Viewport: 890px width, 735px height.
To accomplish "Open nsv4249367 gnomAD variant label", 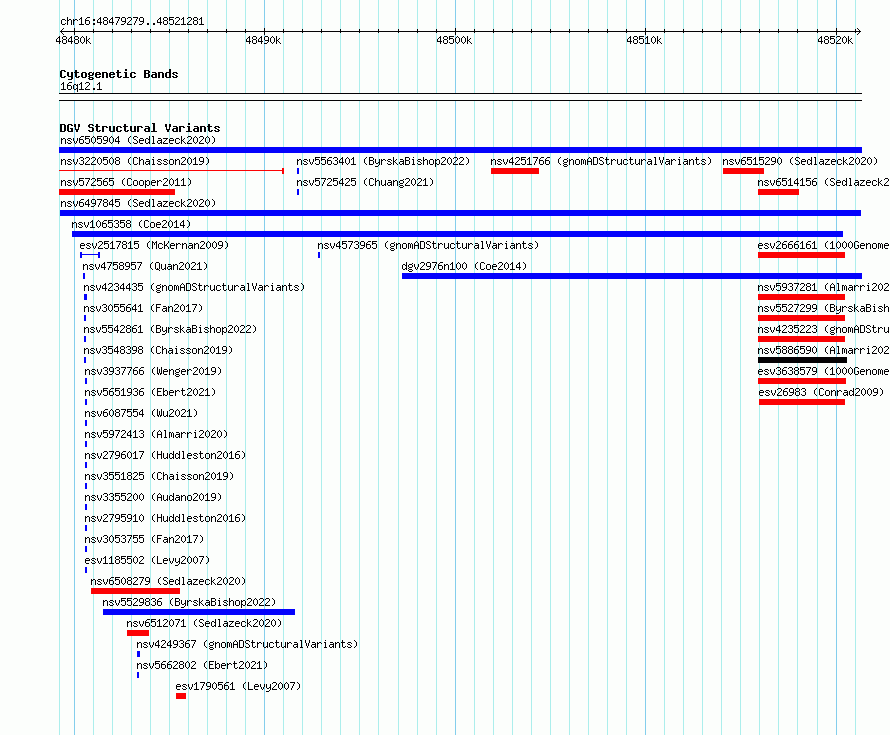I will coord(247,644).
